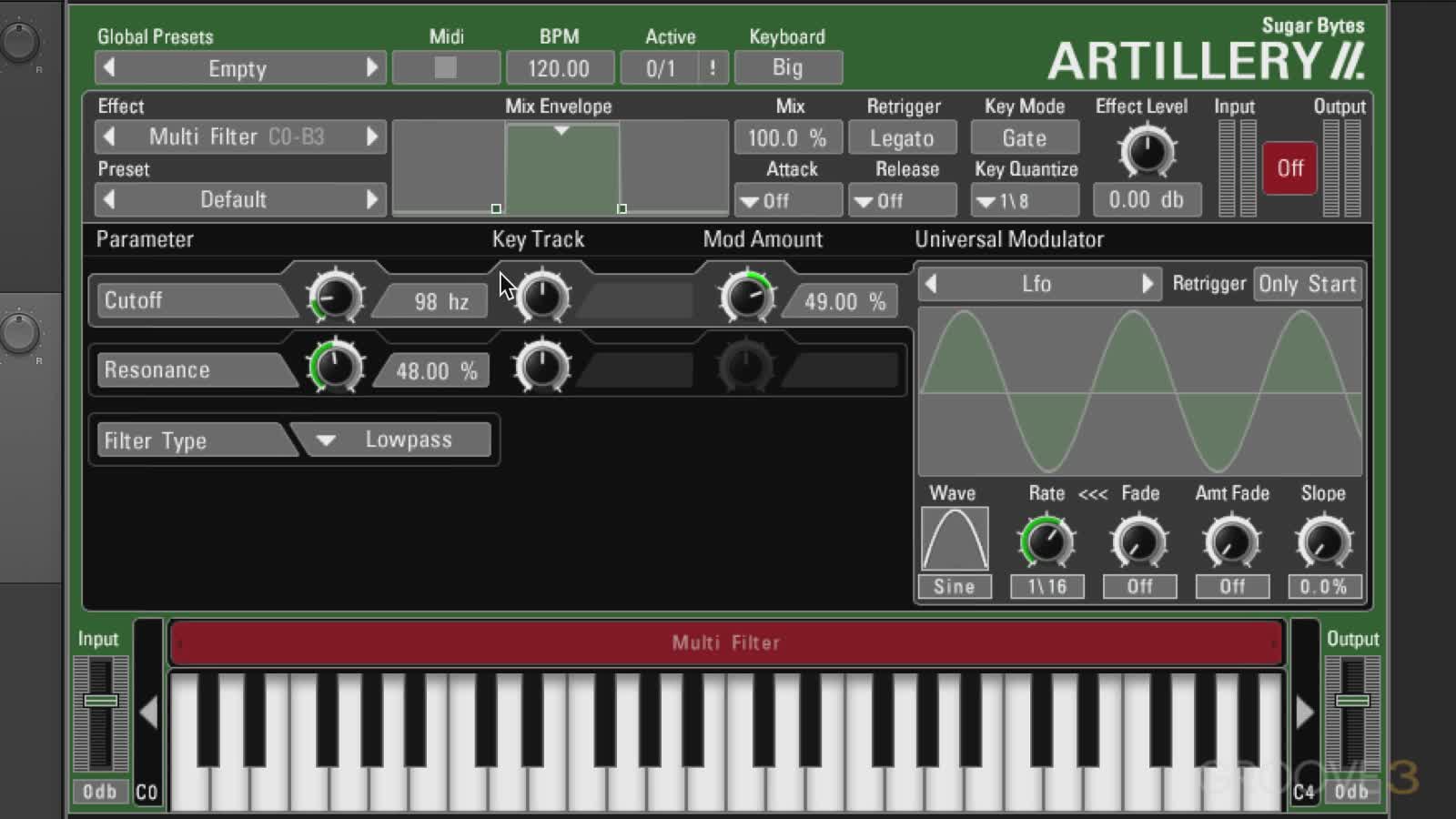This screenshot has height=819, width=1456.
Task: Click the Mix 100.0 % value
Action: tap(788, 138)
